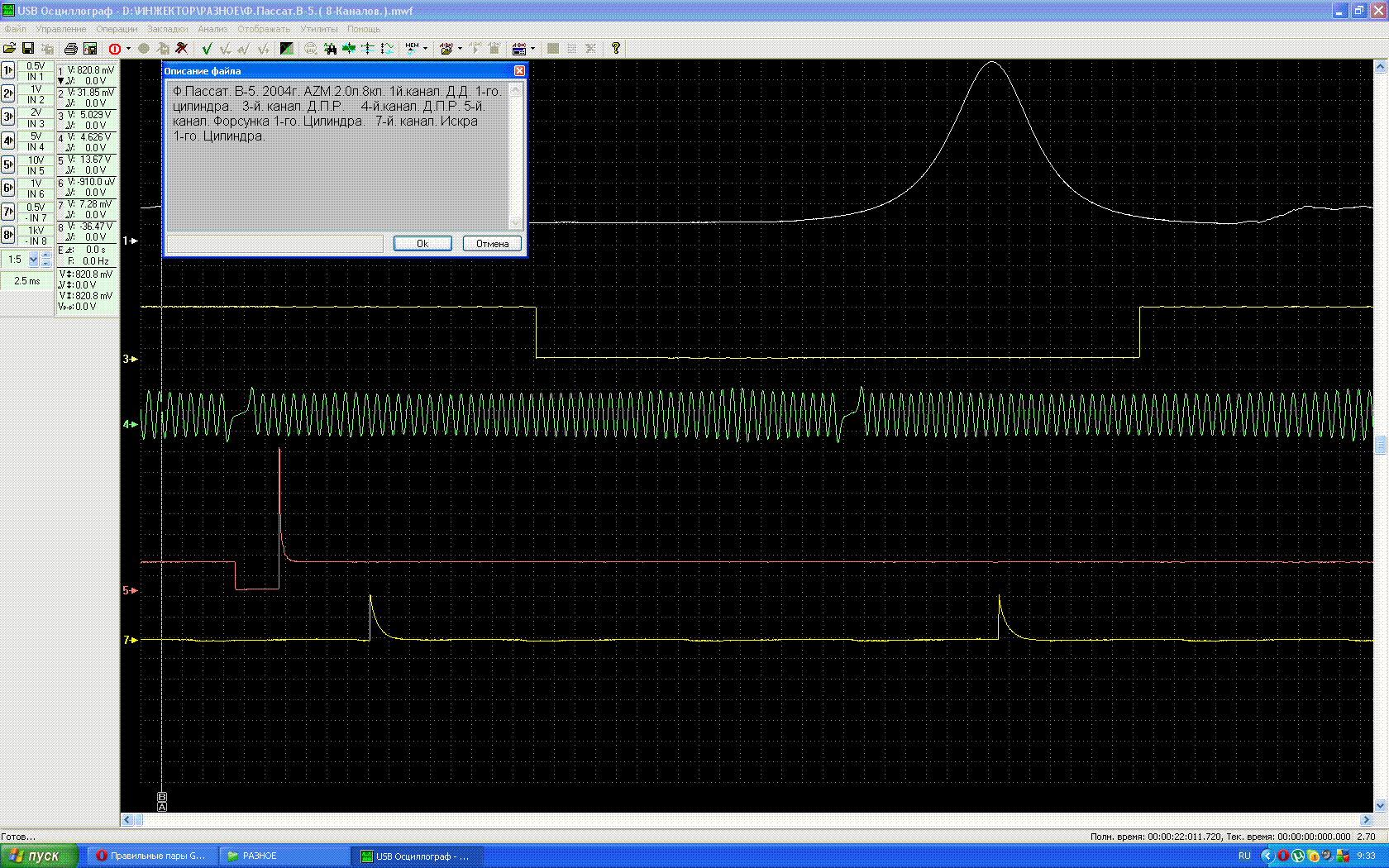Click the save-as-image icon next to printer
This screenshot has width=1389, height=868.
[x=90, y=49]
